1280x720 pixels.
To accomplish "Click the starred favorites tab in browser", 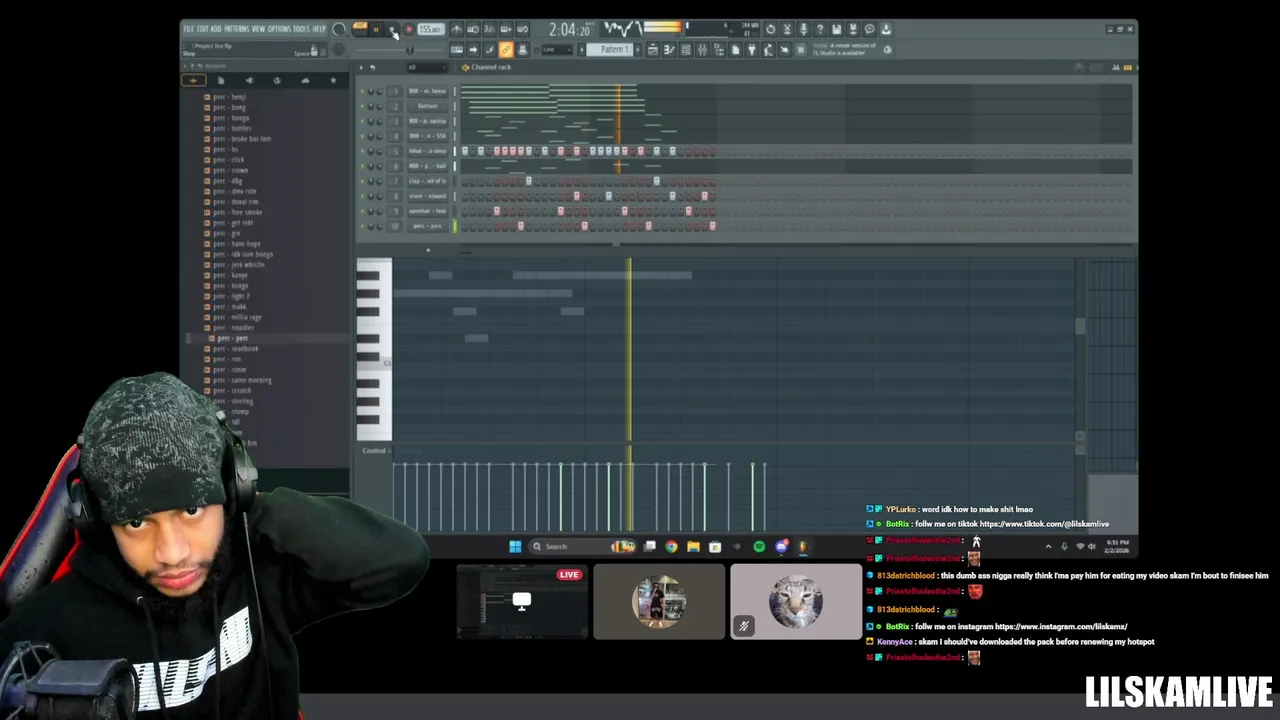I will (333, 80).
